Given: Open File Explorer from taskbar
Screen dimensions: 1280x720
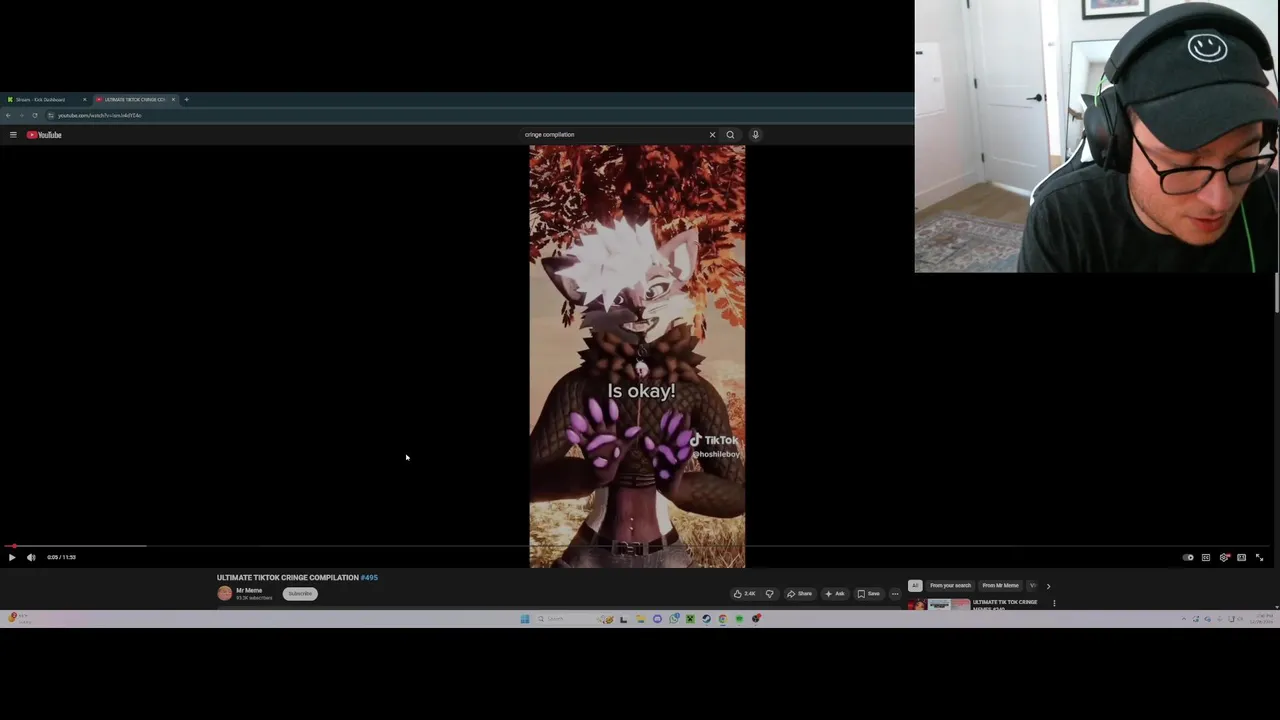Looking at the screenshot, I should 640,619.
